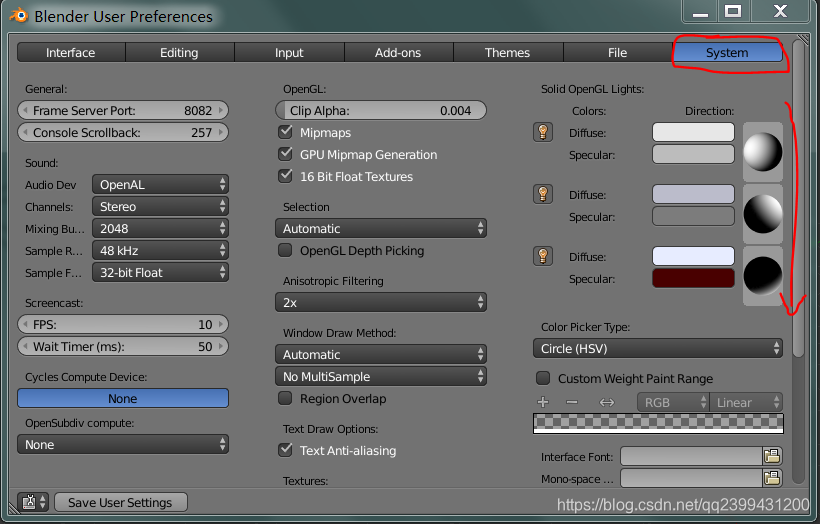820x524 pixels.
Task: Uncheck 16 Bit Float Textures
Action: [x=285, y=176]
